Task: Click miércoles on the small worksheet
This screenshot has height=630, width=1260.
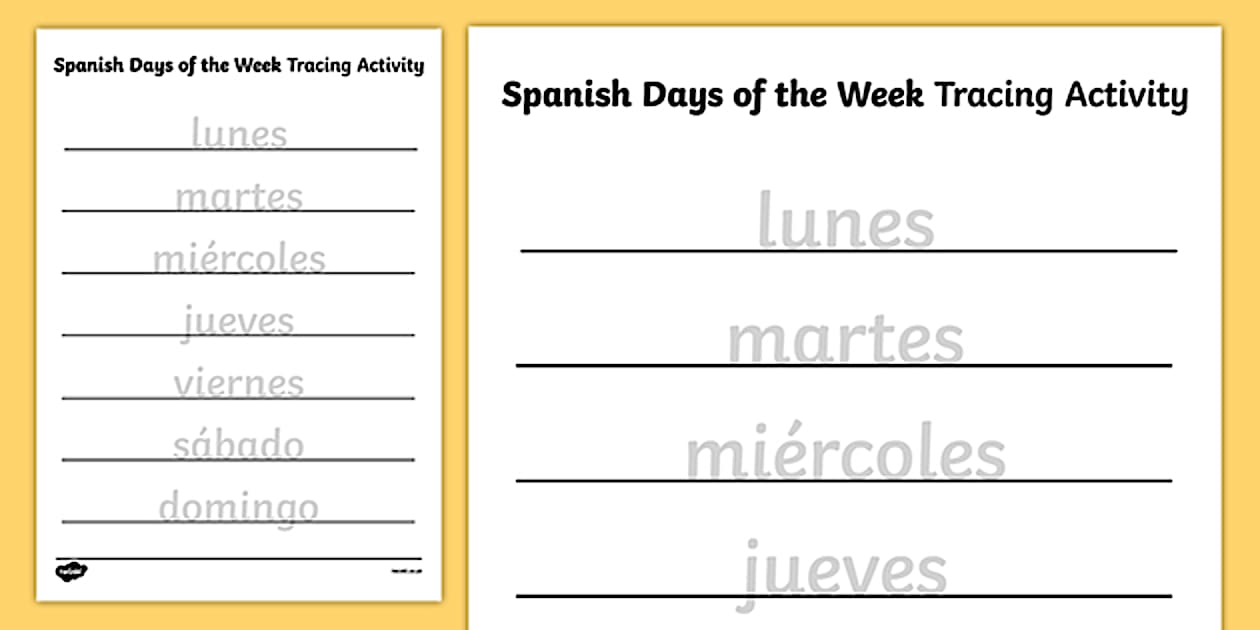Action: pos(239,259)
